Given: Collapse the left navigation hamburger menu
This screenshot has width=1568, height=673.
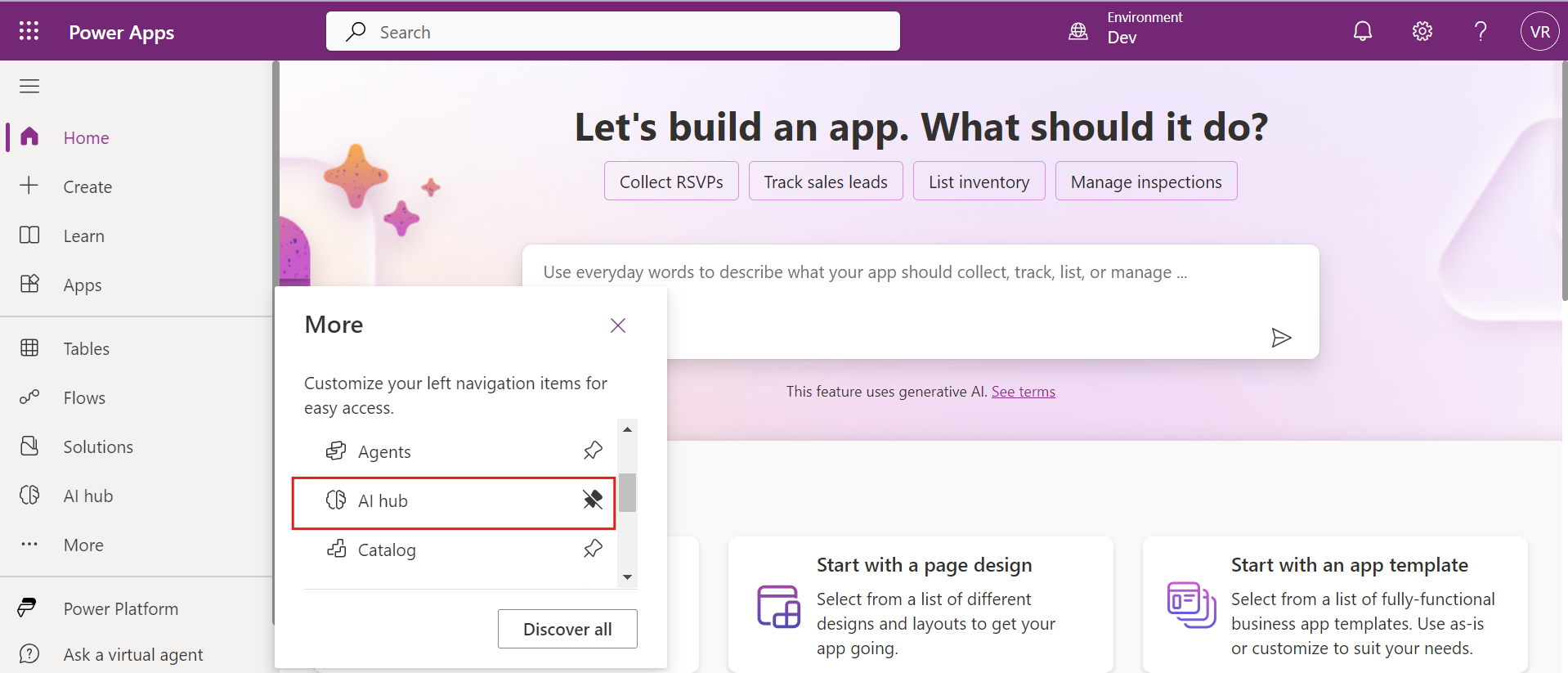Looking at the screenshot, I should point(29,86).
